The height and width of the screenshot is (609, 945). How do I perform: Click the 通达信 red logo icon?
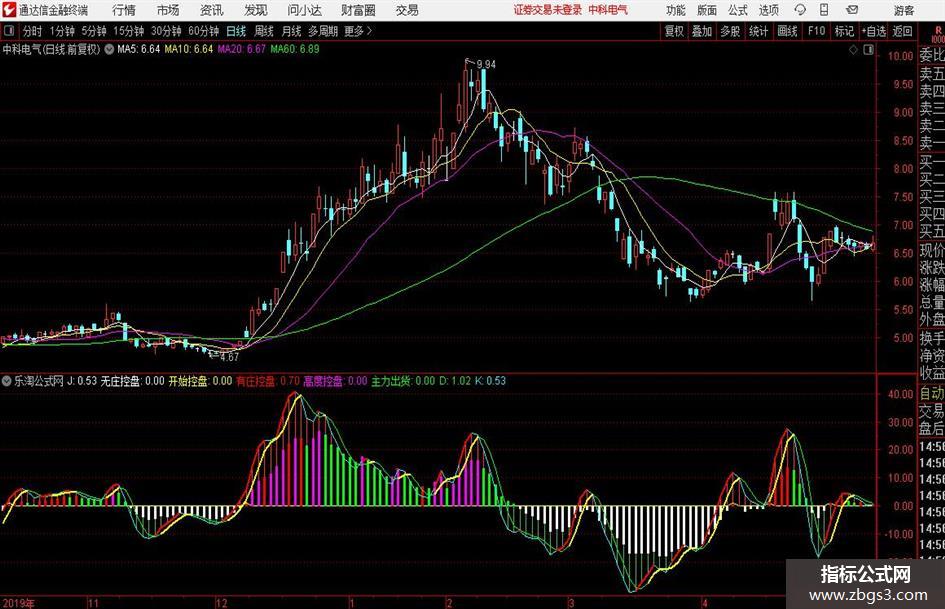8,10
